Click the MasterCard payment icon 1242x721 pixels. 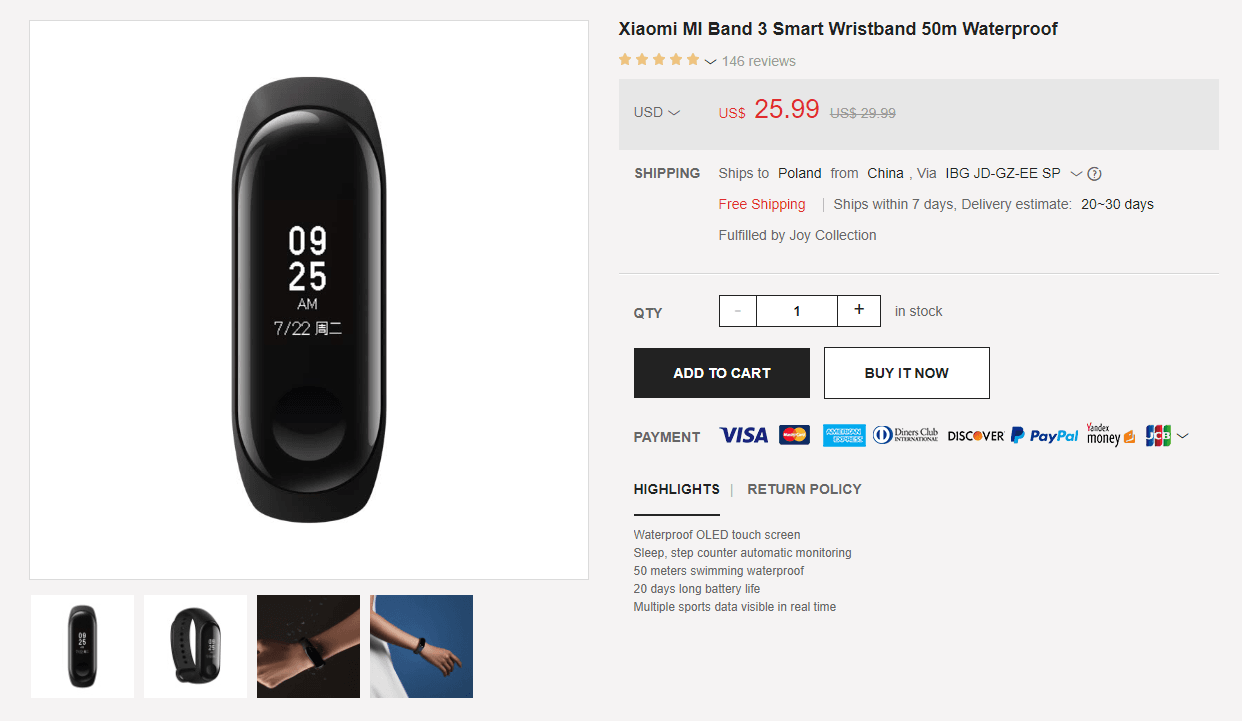point(794,436)
